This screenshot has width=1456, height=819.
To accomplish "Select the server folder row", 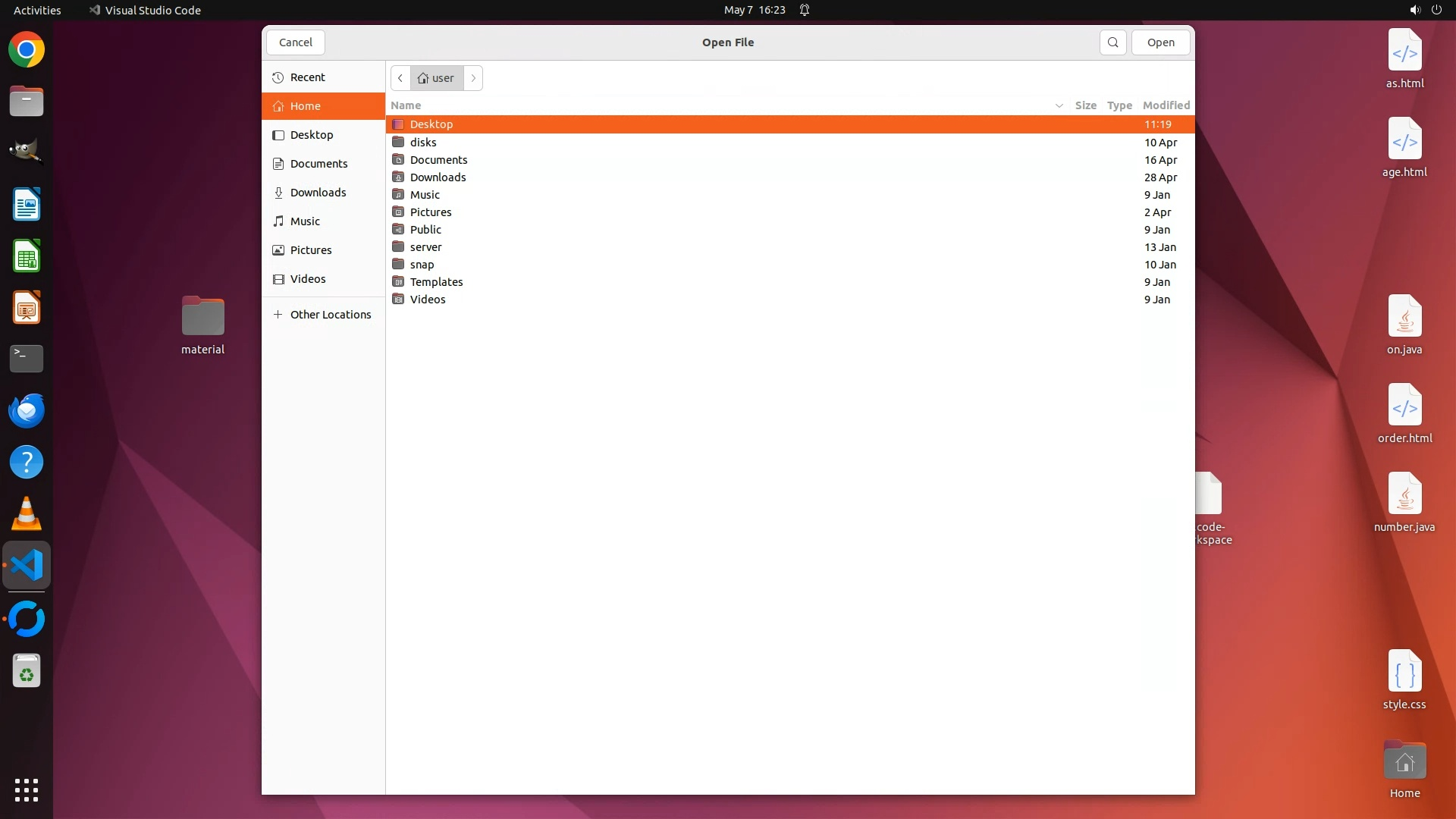I will [425, 247].
